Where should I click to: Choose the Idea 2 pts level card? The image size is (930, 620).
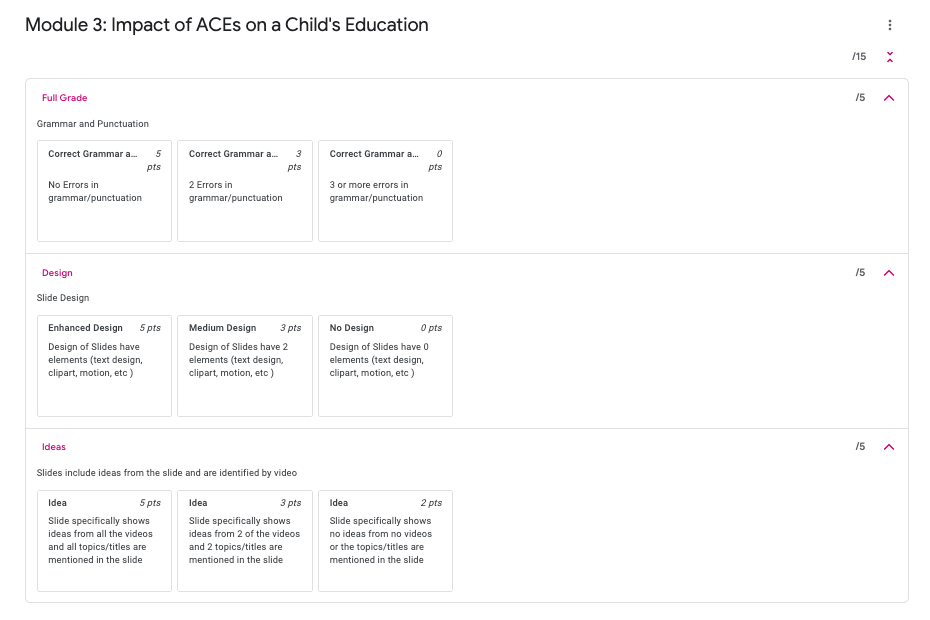pos(386,541)
